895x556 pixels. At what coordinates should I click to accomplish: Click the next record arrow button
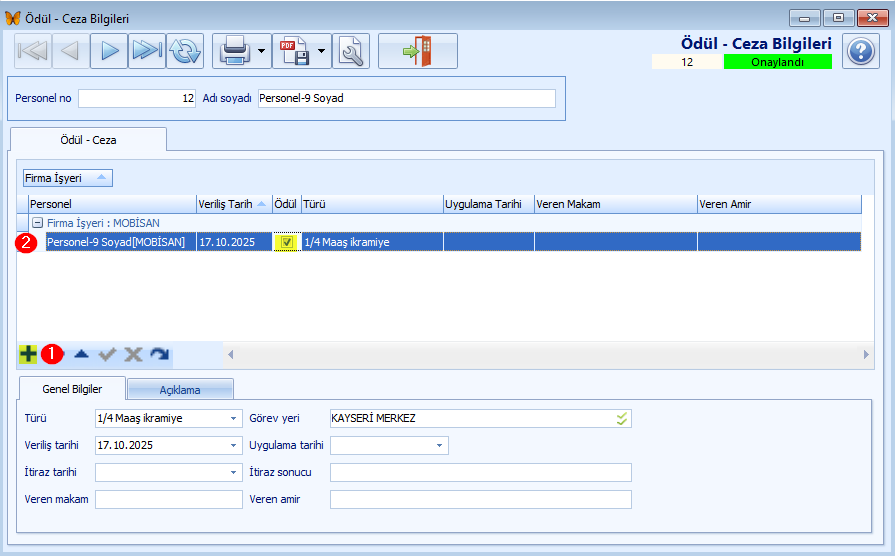click(x=109, y=51)
